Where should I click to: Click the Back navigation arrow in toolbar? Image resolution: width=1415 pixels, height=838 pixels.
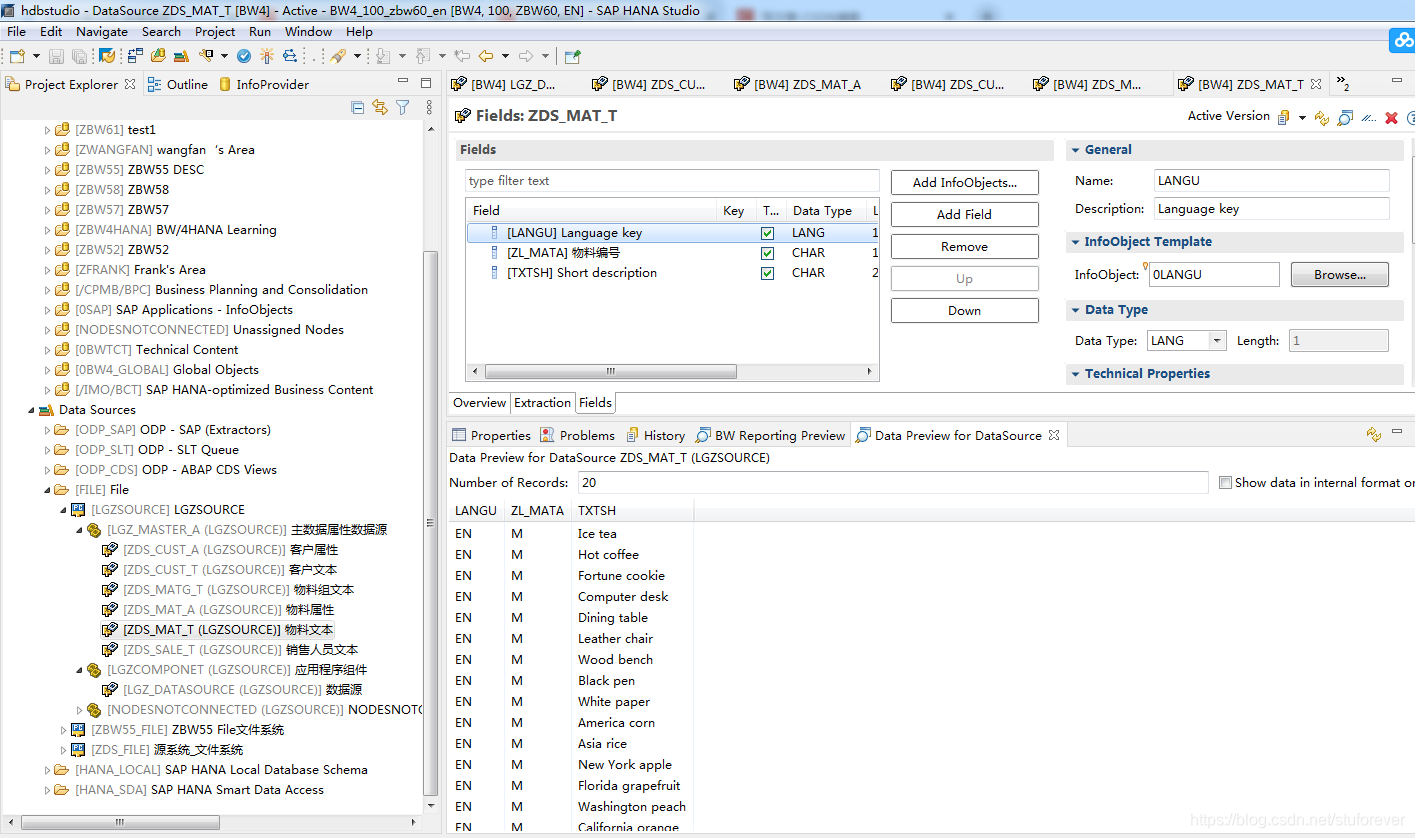(x=485, y=56)
